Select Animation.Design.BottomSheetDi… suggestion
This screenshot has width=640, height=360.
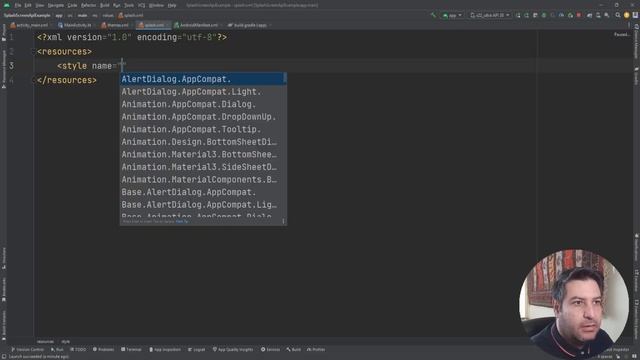203,142
